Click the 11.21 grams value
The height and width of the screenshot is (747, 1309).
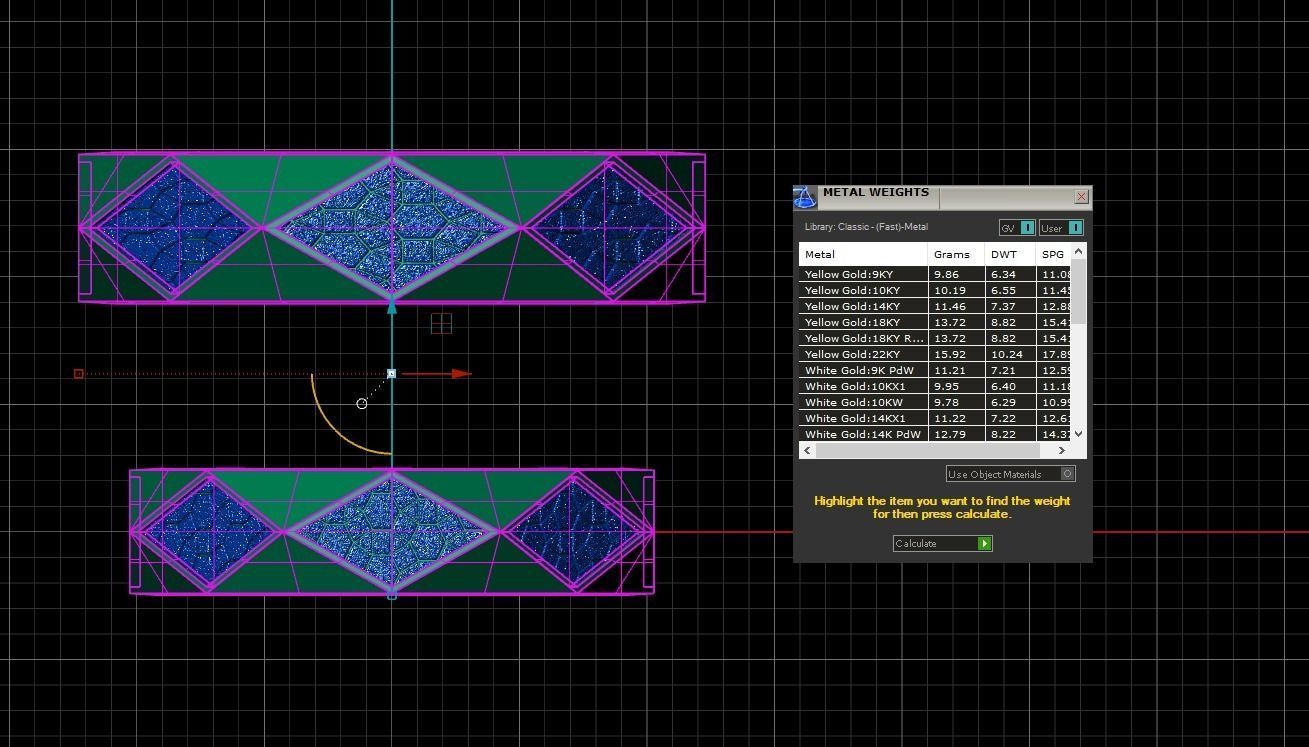pyautogui.click(x=950, y=370)
